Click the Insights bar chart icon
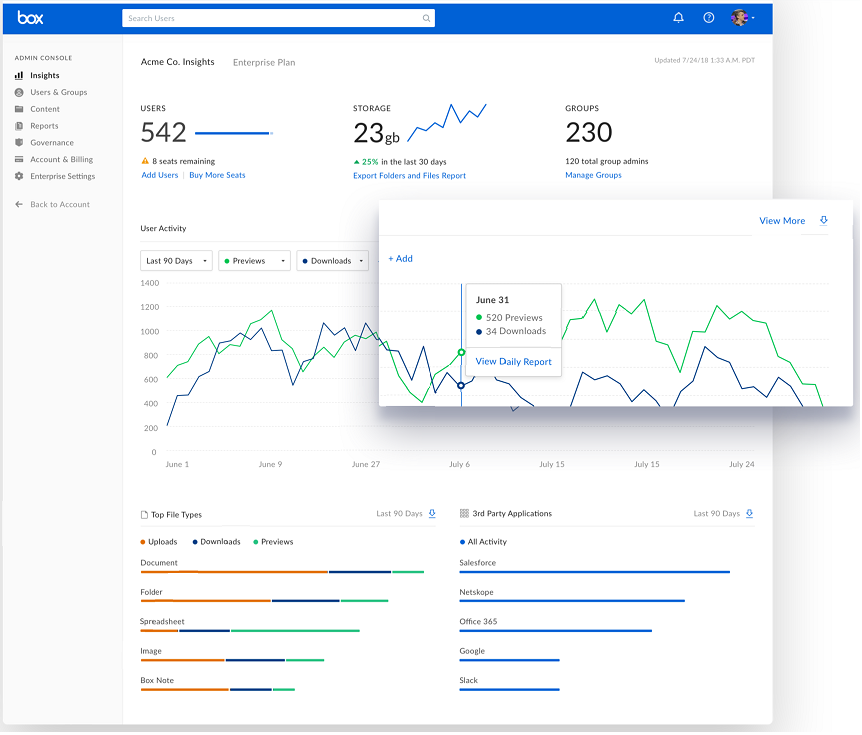 coord(19,75)
